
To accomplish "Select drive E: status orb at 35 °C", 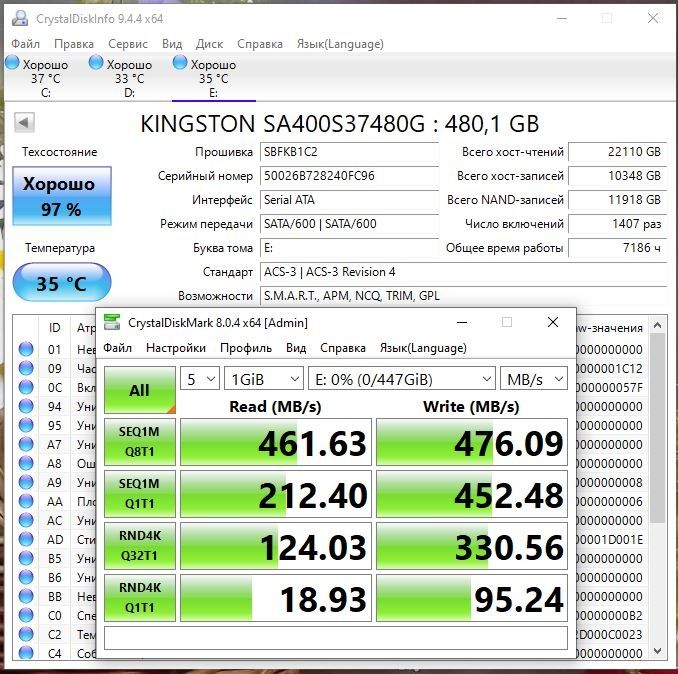I will pyautogui.click(x=180, y=63).
